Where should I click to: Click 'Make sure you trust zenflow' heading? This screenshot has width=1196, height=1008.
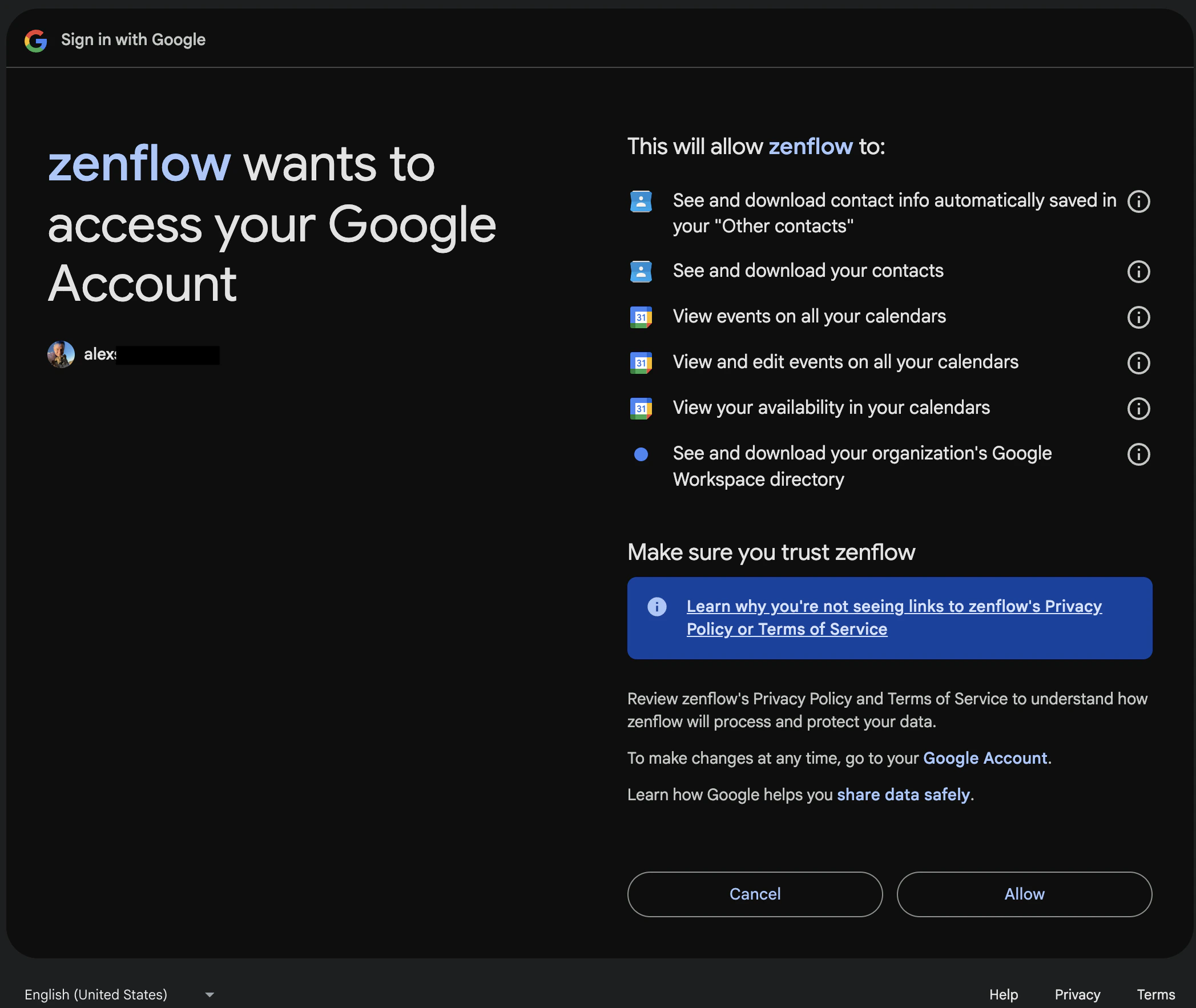click(771, 553)
